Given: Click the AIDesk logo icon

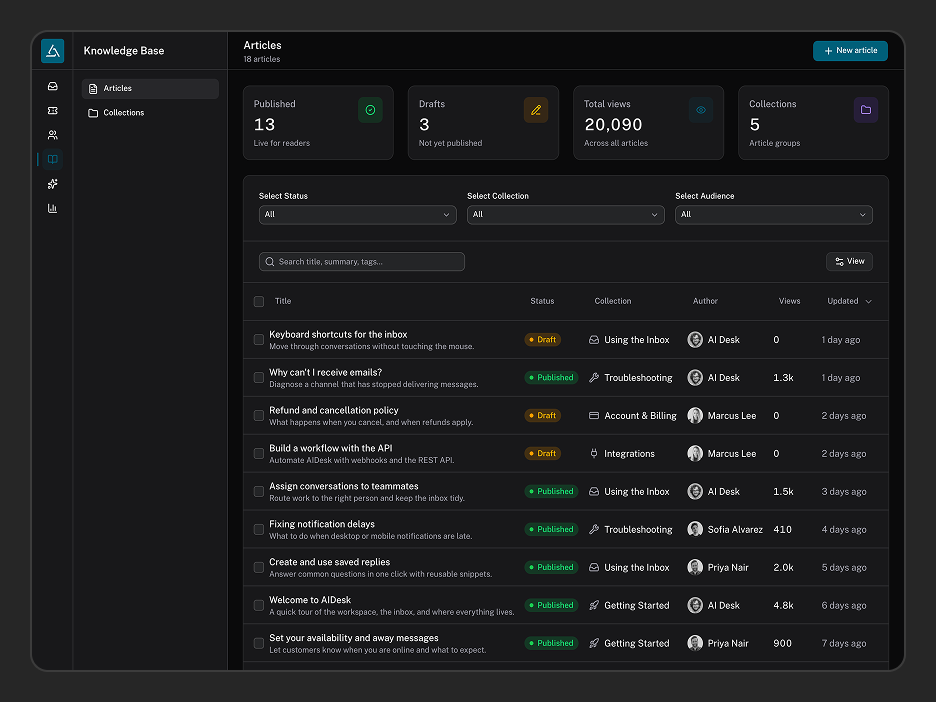Looking at the screenshot, I should tap(53, 51).
